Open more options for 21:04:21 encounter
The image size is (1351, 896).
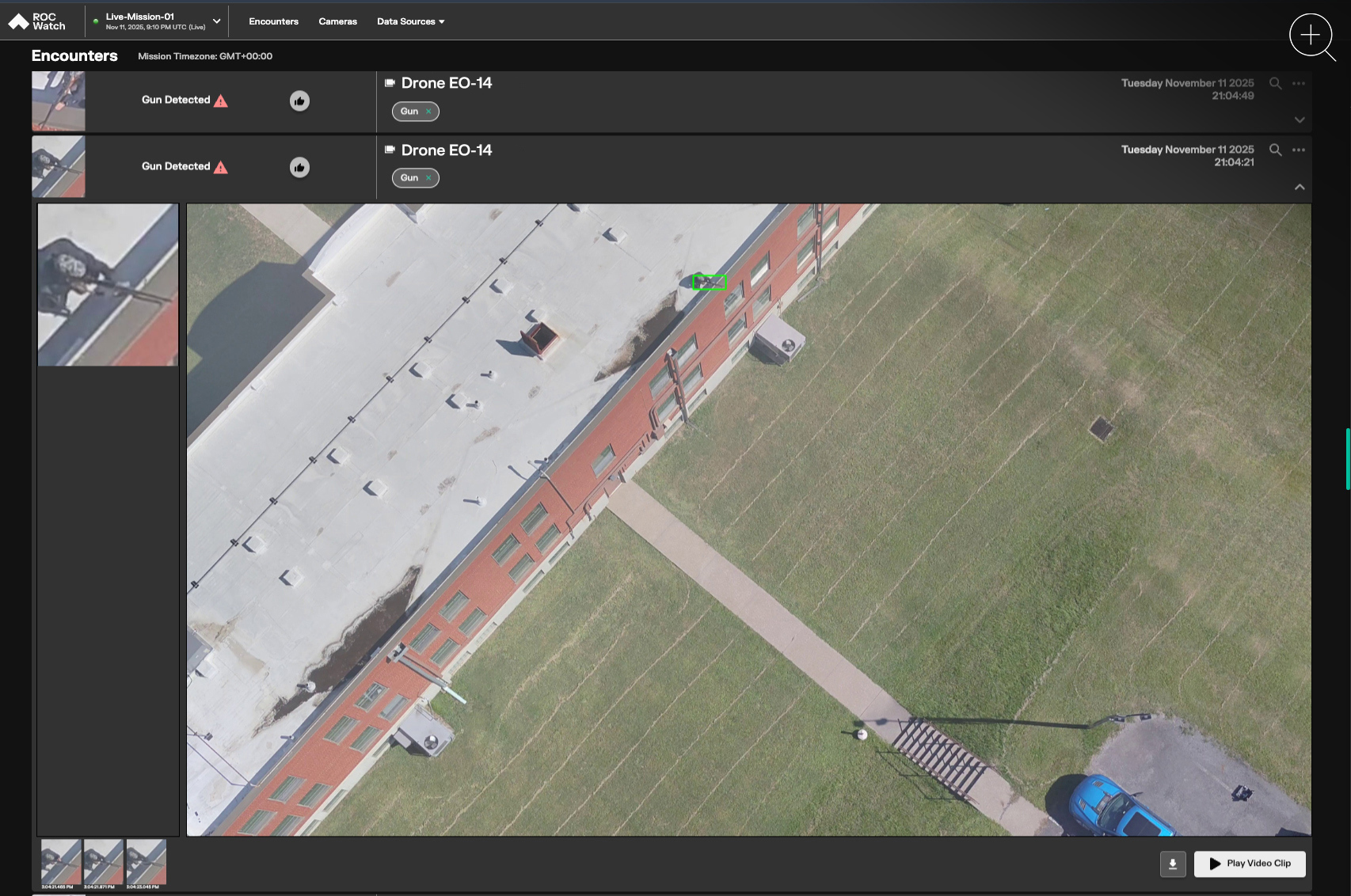[1299, 150]
